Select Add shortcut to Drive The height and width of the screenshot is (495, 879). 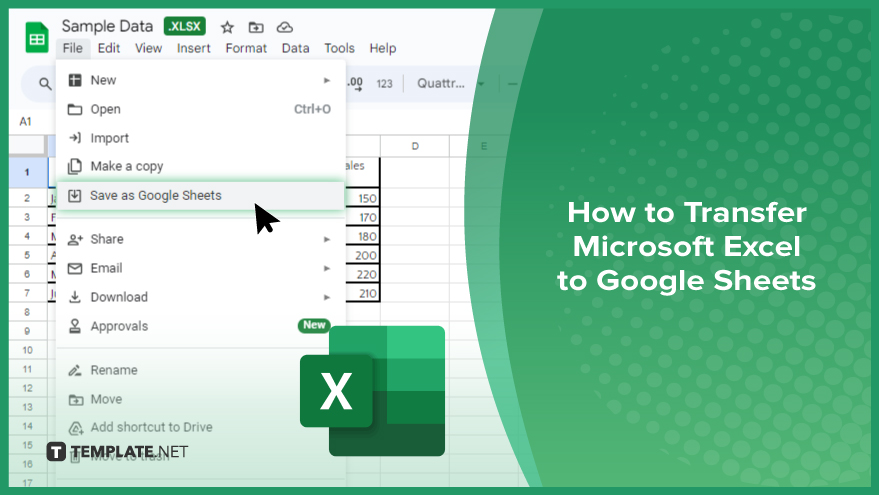pyautogui.click(x=201, y=428)
